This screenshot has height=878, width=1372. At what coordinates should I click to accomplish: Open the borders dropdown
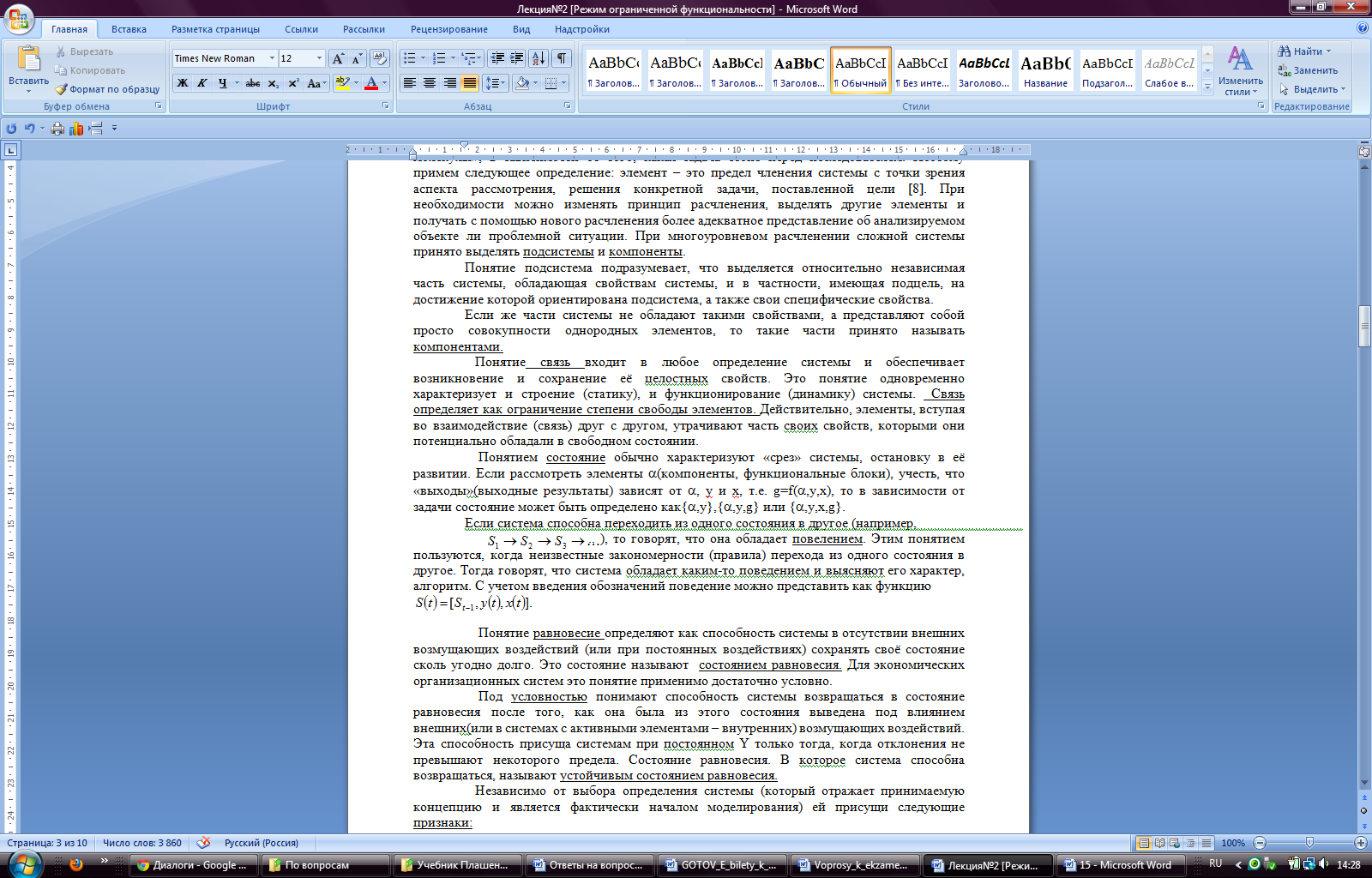pos(564,83)
